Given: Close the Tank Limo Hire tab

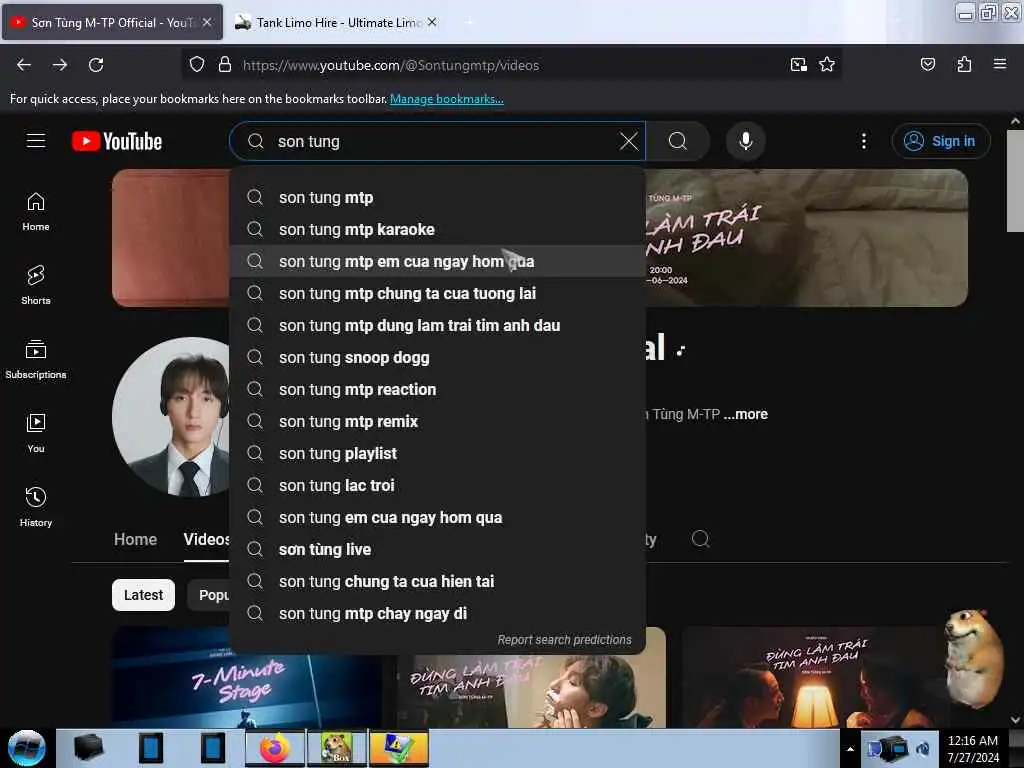Looking at the screenshot, I should click(432, 22).
